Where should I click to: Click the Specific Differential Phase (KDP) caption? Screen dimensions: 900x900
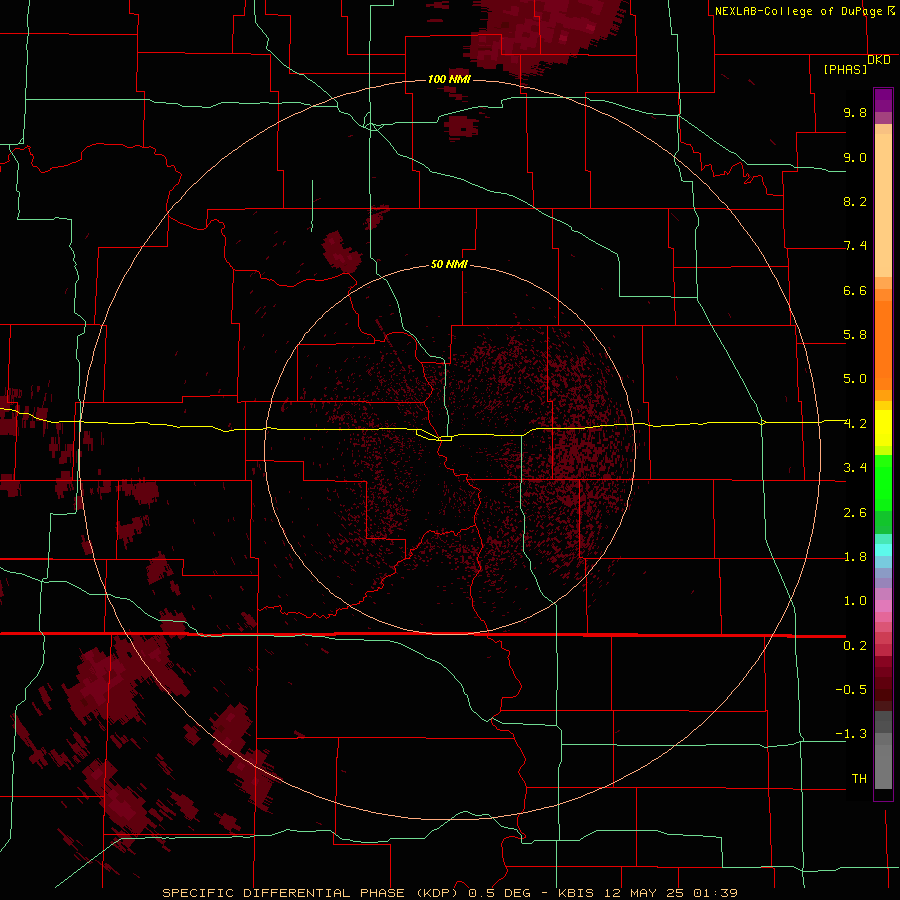312,893
